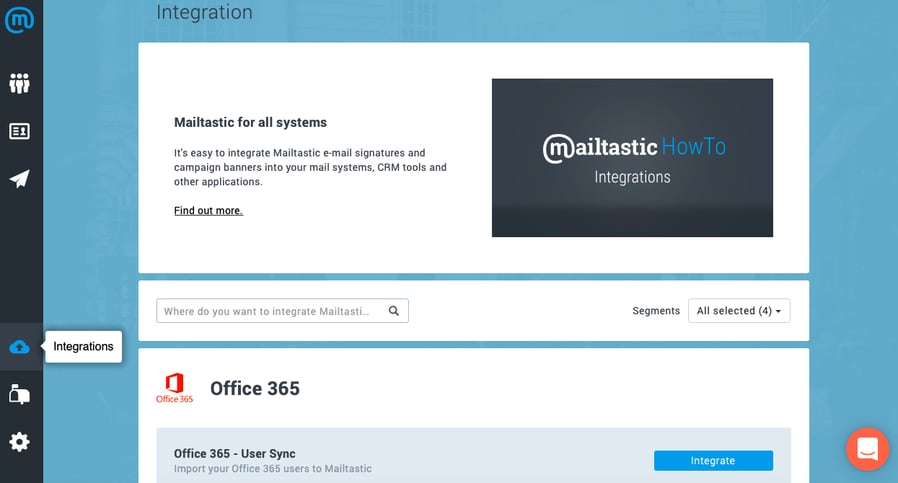This screenshot has width=898, height=483.
Task: Open settings with the gear icon
Action: coord(20,441)
